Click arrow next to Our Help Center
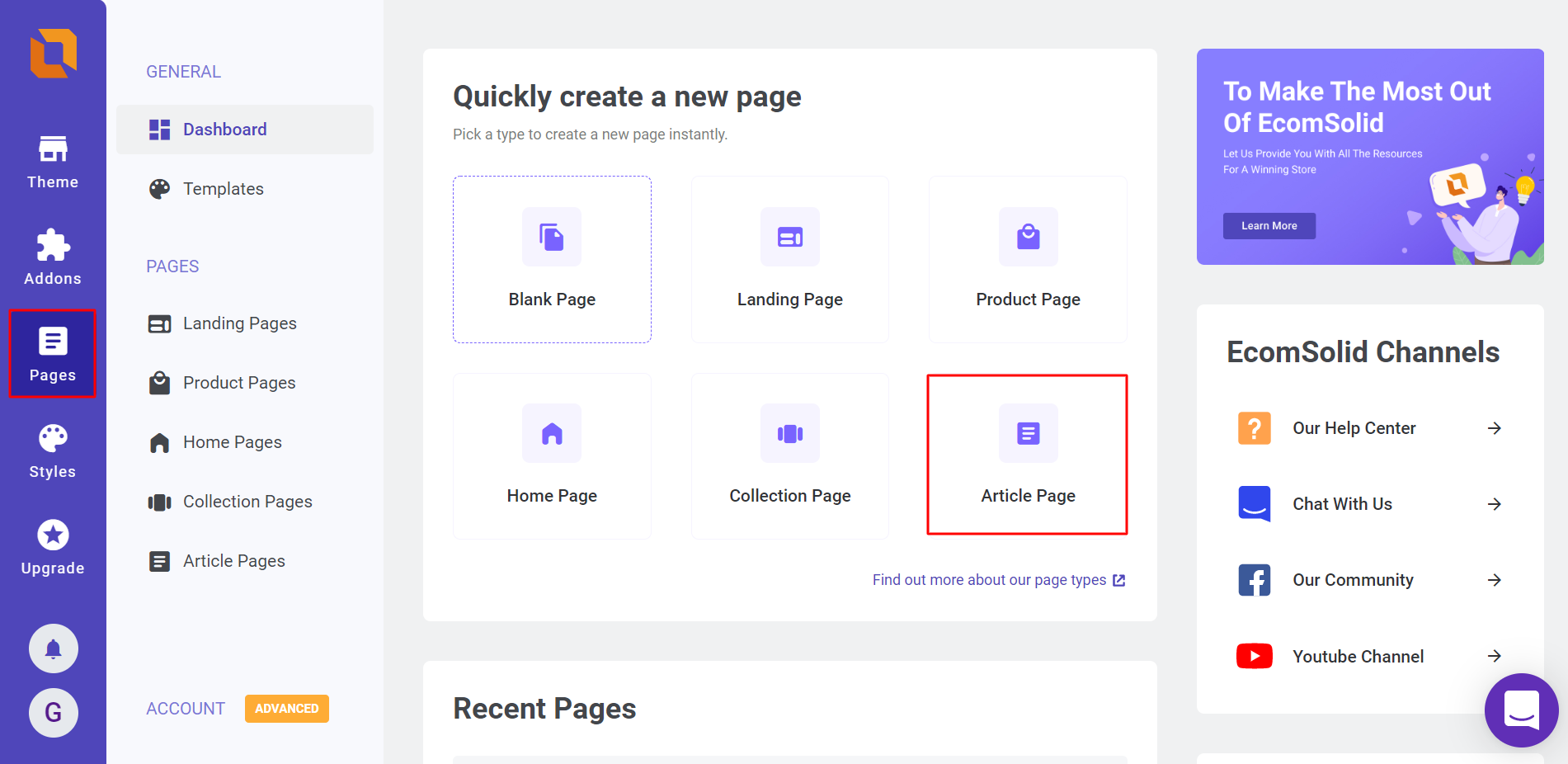 [x=1495, y=428]
